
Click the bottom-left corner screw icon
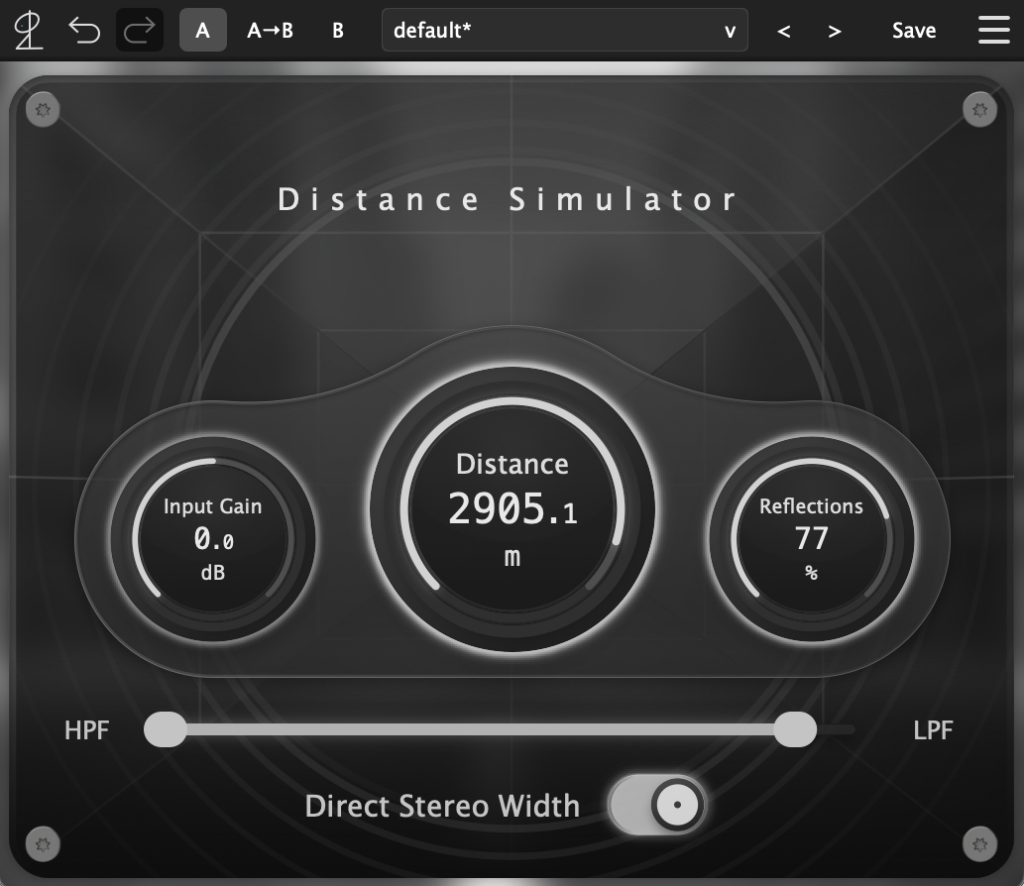pos(42,844)
